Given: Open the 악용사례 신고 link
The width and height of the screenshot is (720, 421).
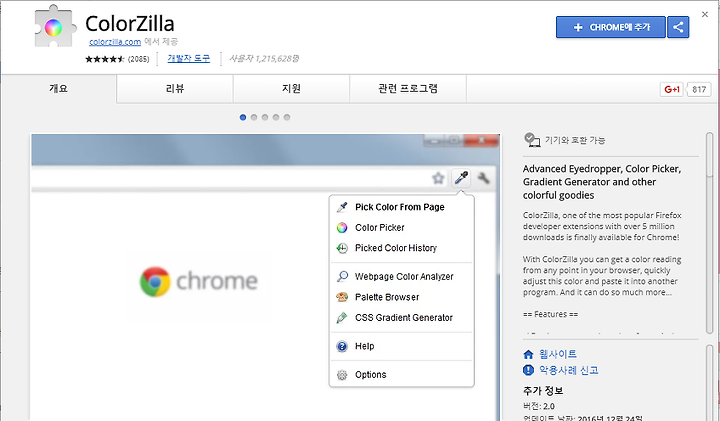Looking at the screenshot, I should tap(568, 370).
